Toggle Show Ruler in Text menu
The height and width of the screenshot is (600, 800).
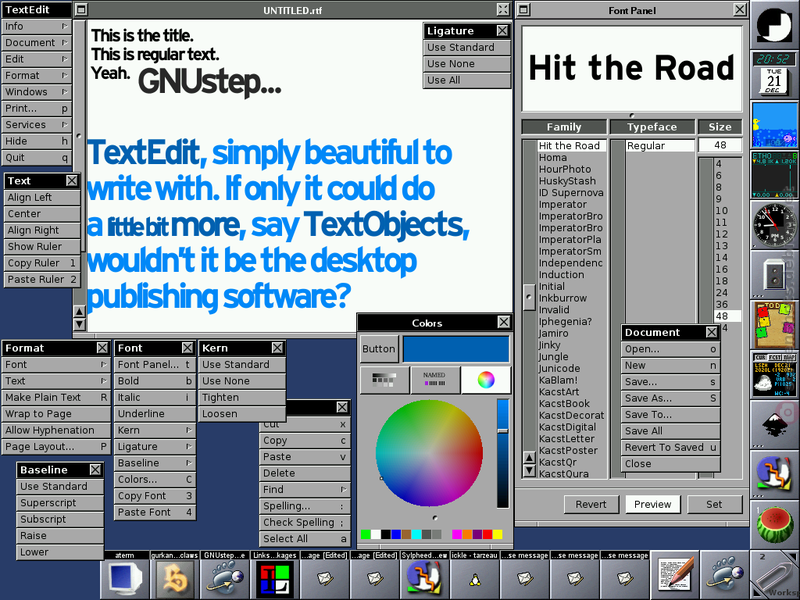point(42,246)
